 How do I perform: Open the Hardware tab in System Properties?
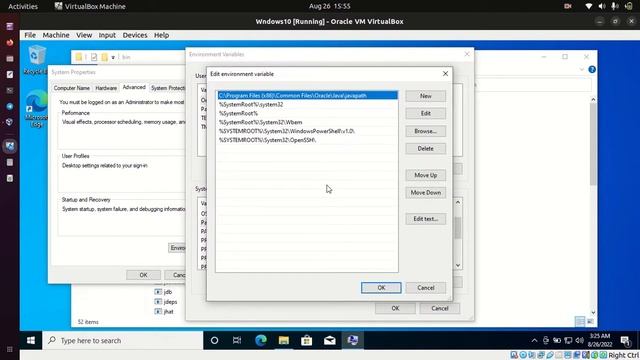pos(106,88)
